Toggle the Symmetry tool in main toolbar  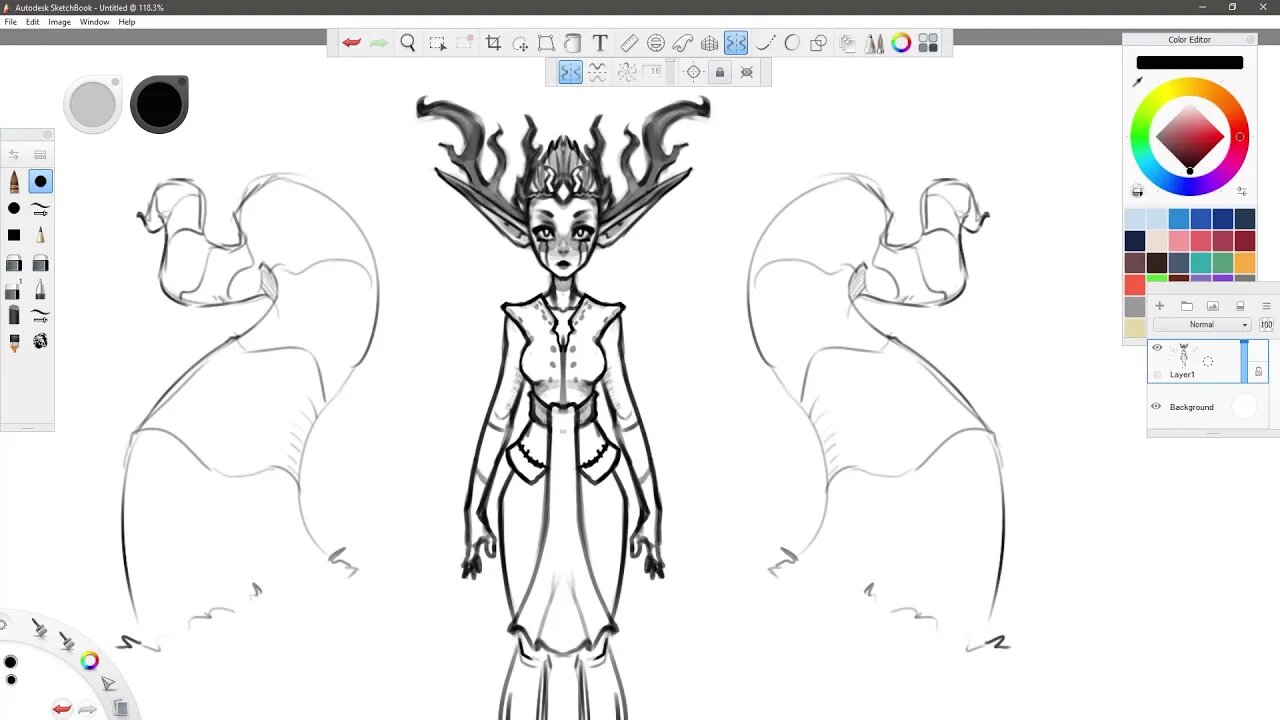(736, 43)
